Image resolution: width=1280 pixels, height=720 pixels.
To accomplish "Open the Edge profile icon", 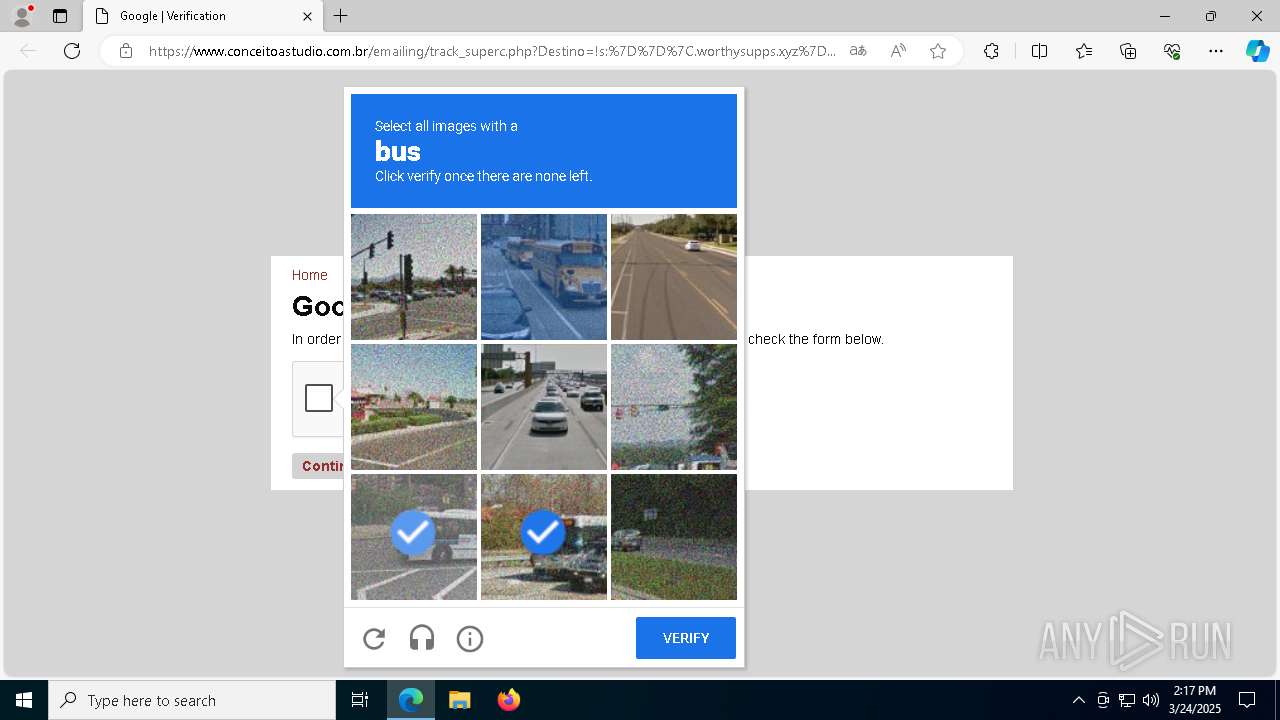I will (22, 16).
